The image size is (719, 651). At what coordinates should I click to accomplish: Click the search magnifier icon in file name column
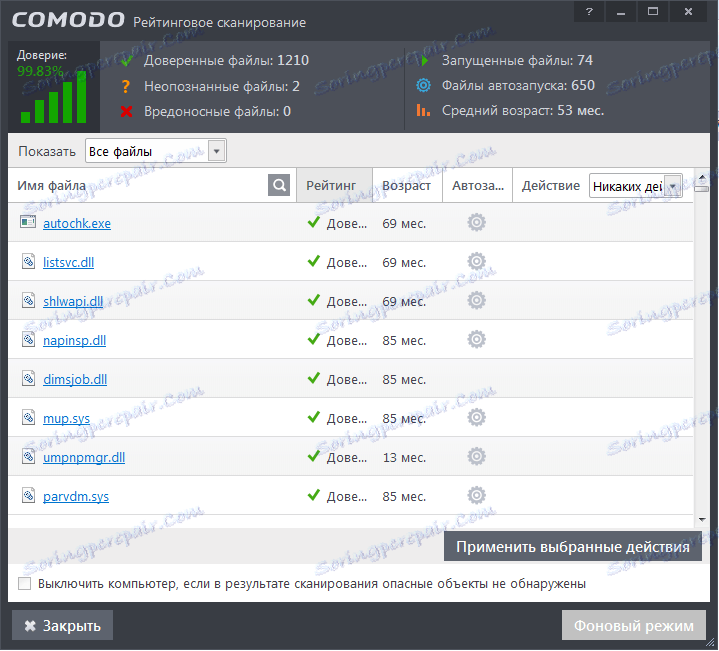(279, 185)
